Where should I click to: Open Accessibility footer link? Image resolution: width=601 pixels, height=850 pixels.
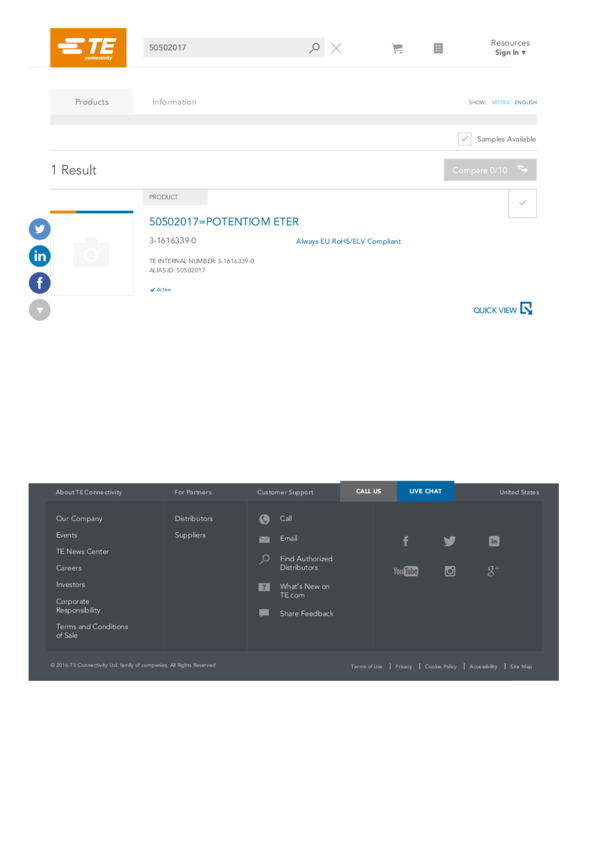pyautogui.click(x=483, y=666)
